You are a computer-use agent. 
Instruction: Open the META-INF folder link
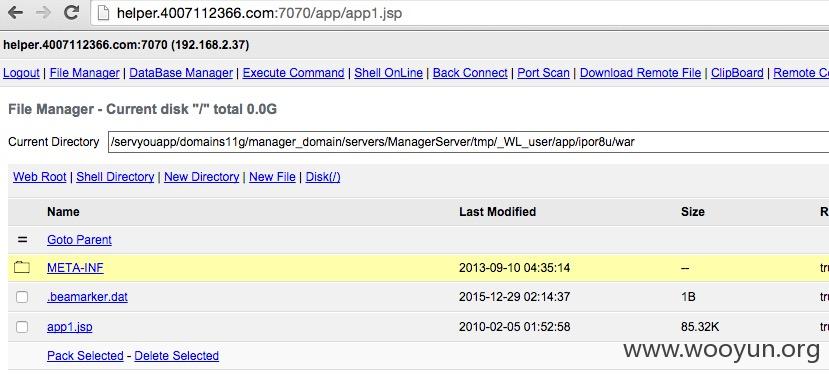75,268
